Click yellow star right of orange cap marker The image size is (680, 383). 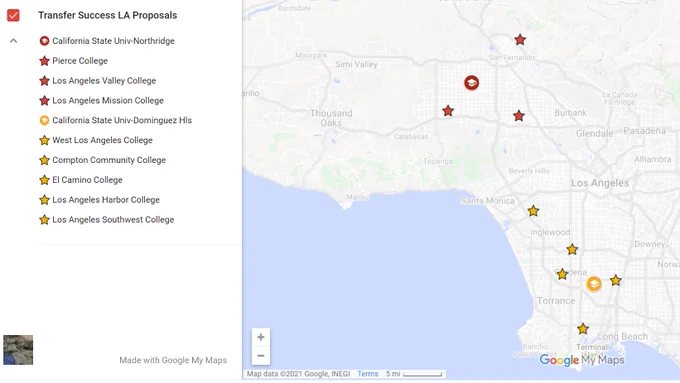point(615,281)
